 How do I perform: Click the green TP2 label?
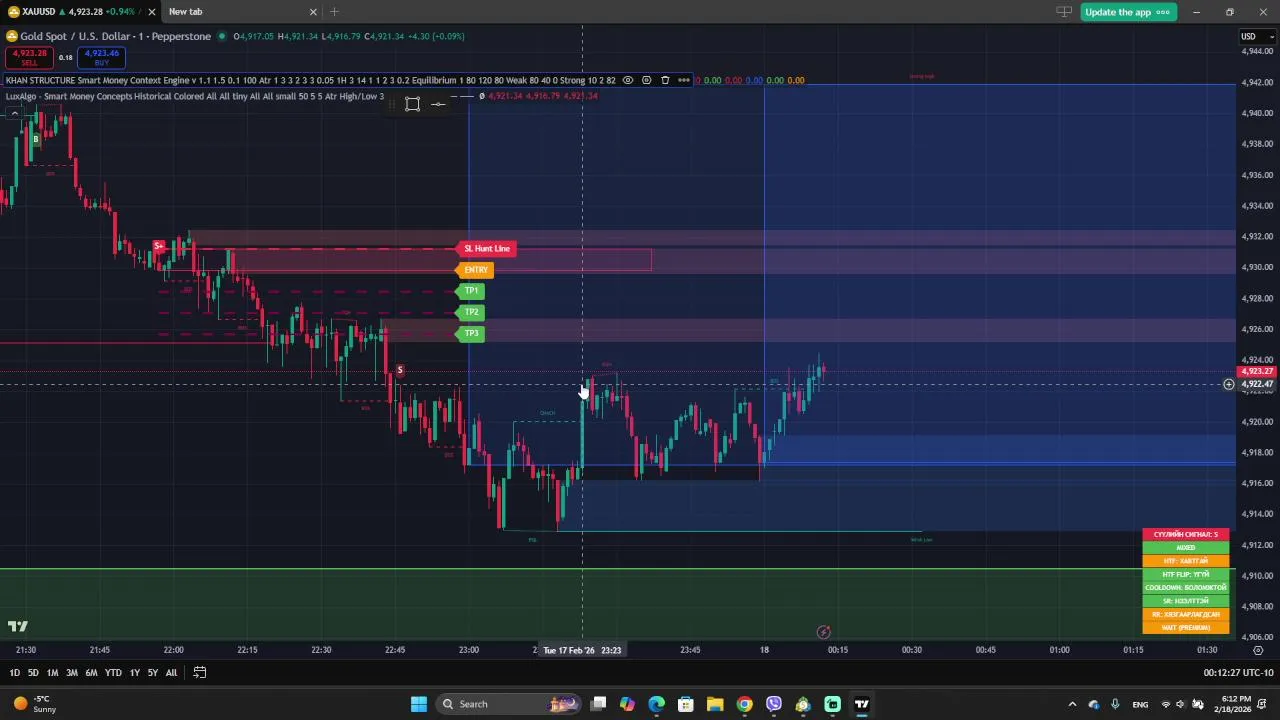pyautogui.click(x=470, y=312)
